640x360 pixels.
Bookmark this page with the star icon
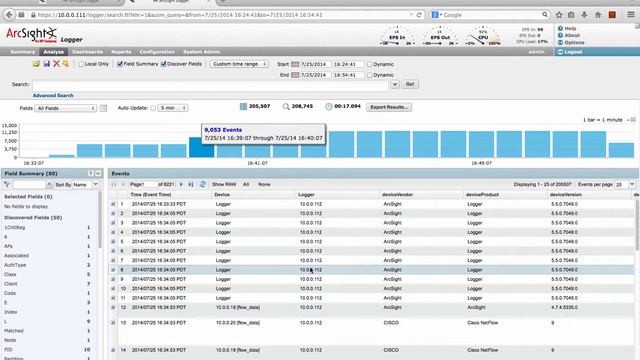(x=559, y=15)
